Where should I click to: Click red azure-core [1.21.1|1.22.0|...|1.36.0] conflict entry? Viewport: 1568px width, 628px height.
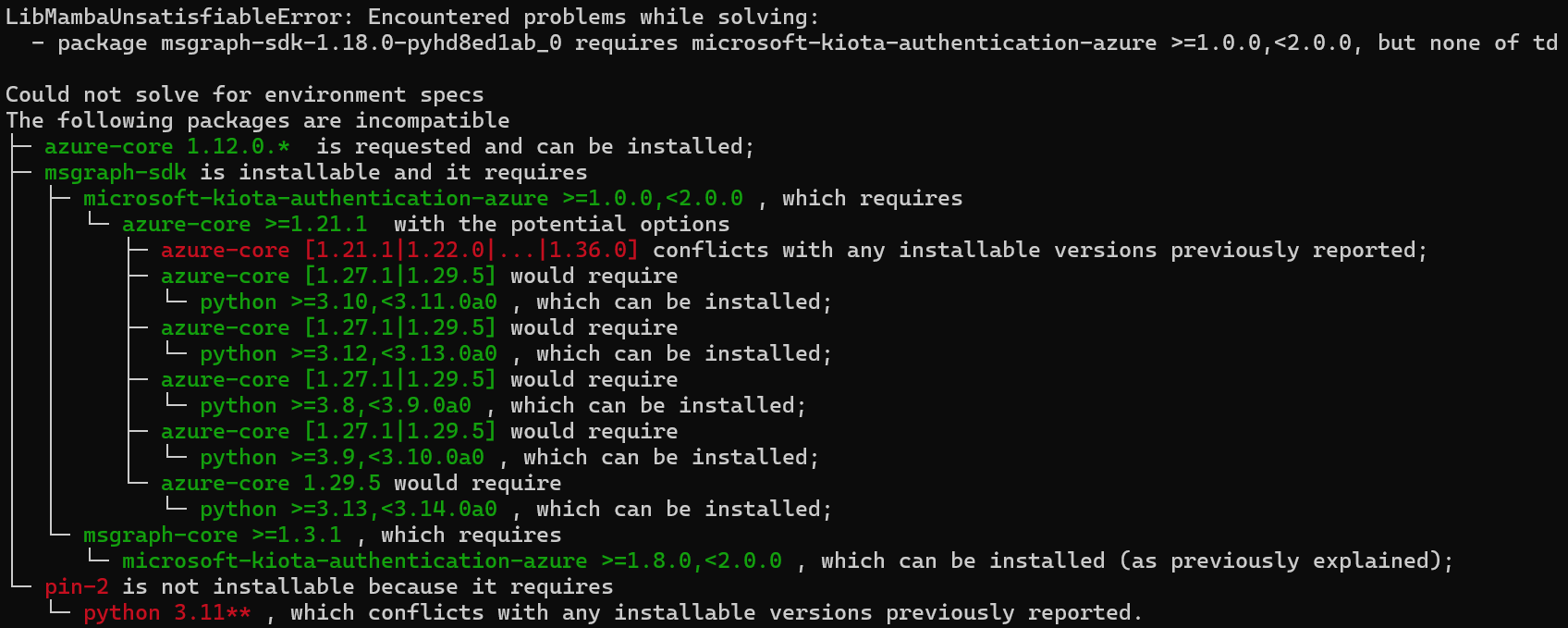click(399, 251)
